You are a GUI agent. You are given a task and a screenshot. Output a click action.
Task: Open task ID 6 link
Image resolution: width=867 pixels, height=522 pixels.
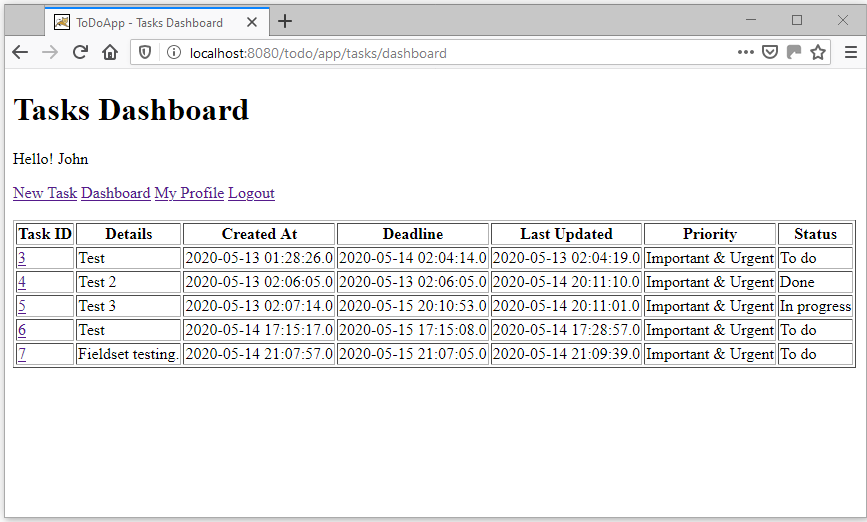point(22,330)
